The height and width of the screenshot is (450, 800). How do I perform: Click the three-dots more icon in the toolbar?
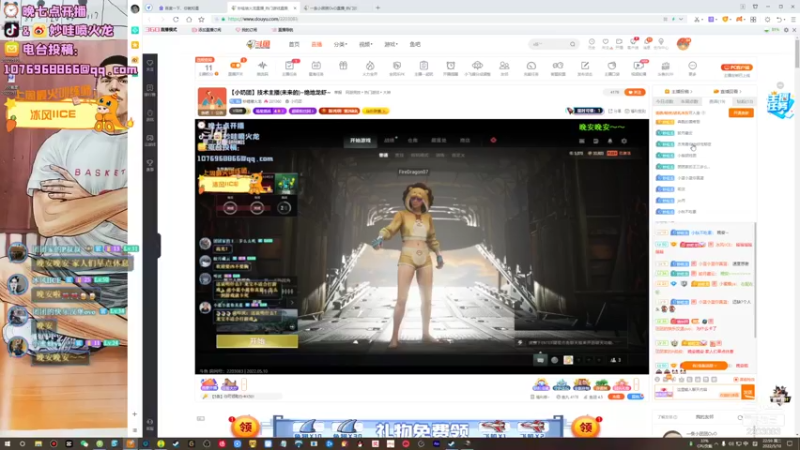(692, 65)
